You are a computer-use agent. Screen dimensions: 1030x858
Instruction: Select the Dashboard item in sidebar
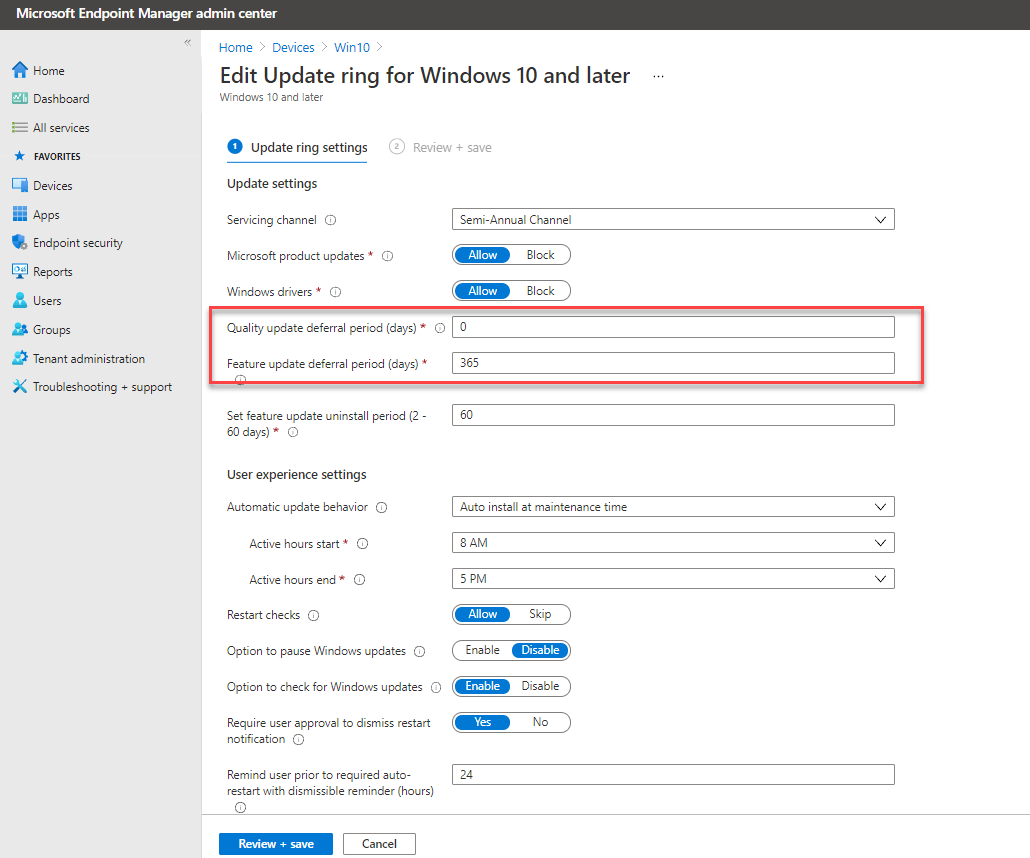coord(61,99)
